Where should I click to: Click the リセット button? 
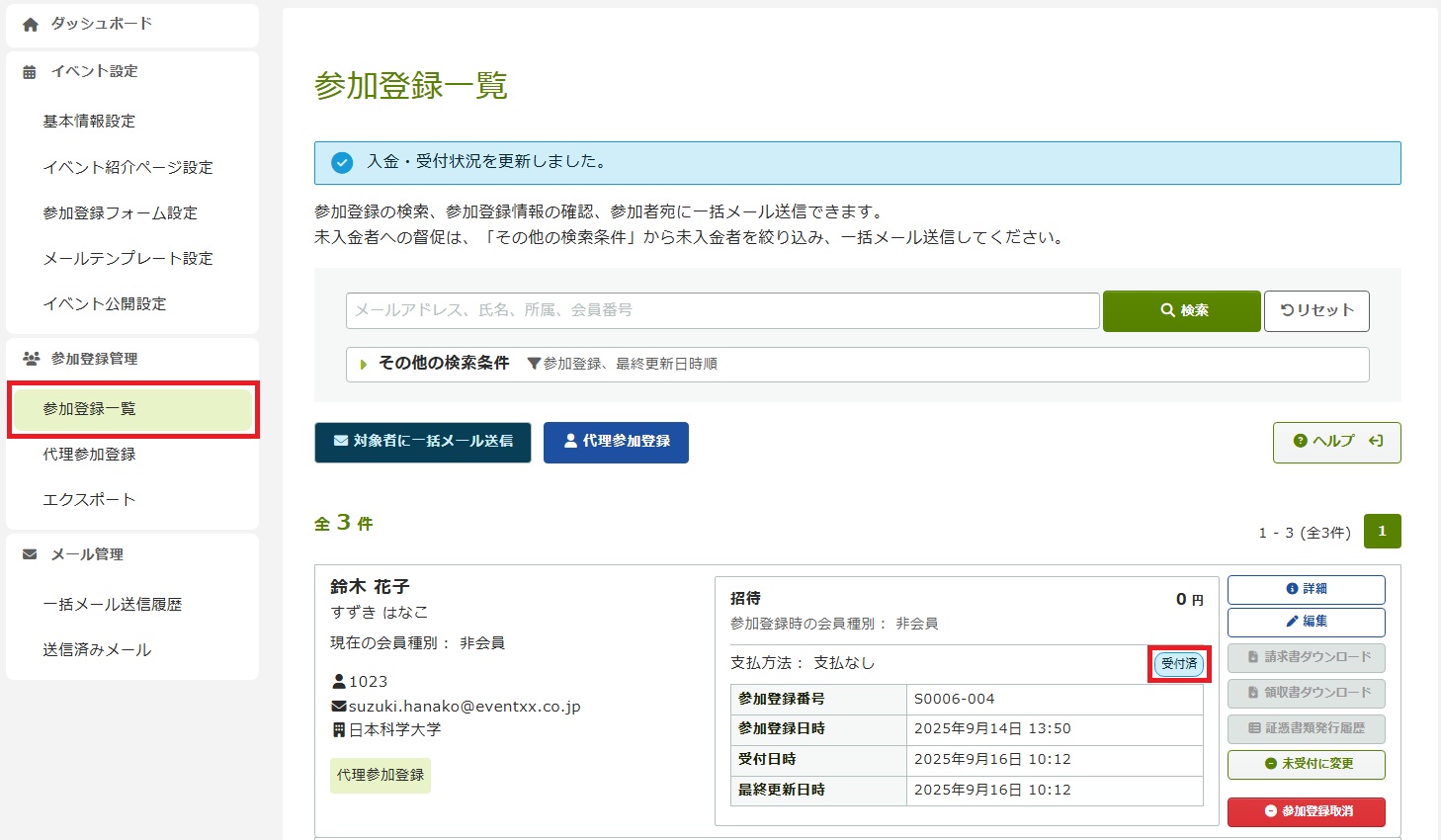(x=1316, y=310)
